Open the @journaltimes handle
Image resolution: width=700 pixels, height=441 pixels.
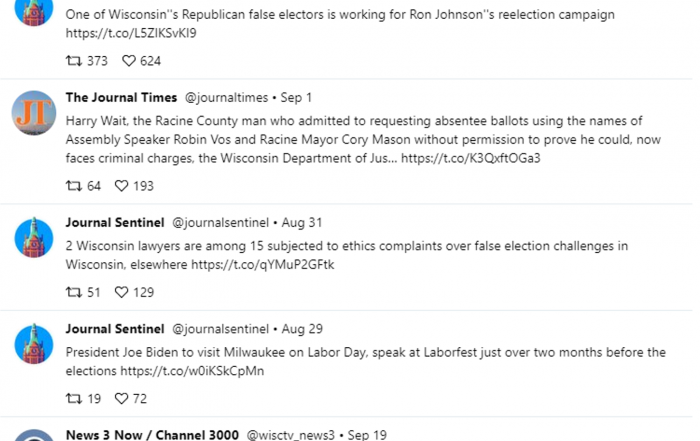(x=226, y=97)
